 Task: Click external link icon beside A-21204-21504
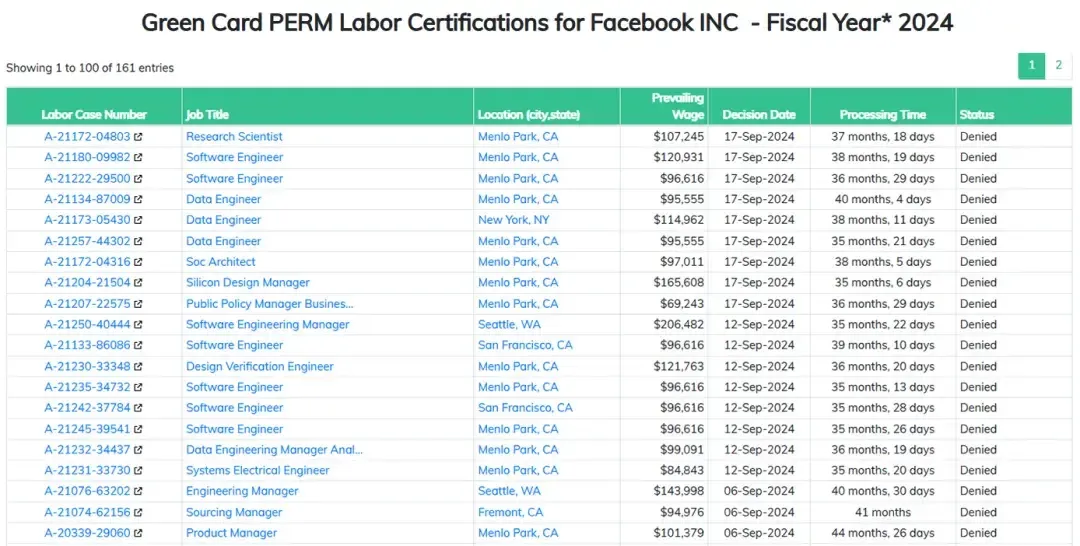(x=138, y=283)
